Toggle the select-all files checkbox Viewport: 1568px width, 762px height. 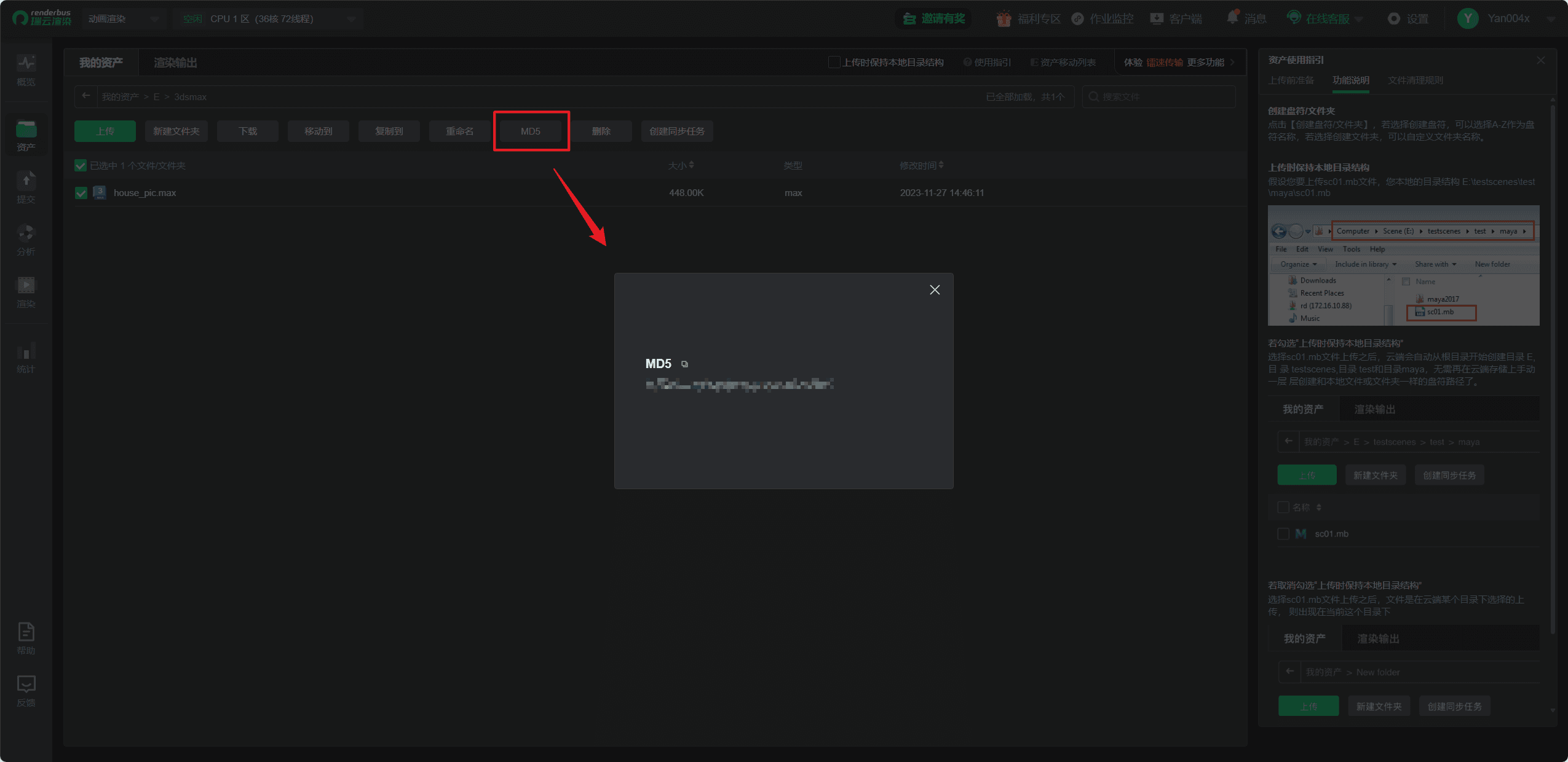[81, 165]
